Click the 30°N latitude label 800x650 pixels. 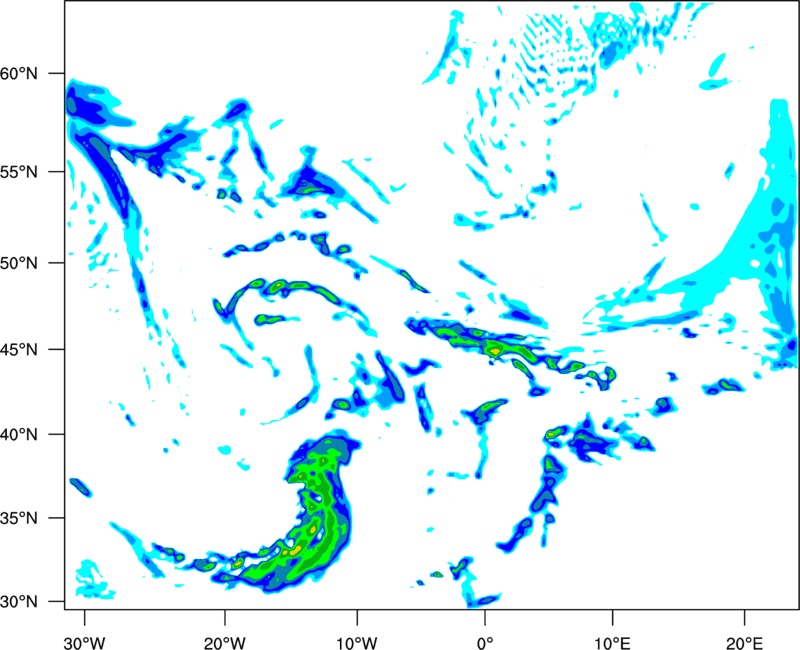coord(19,602)
